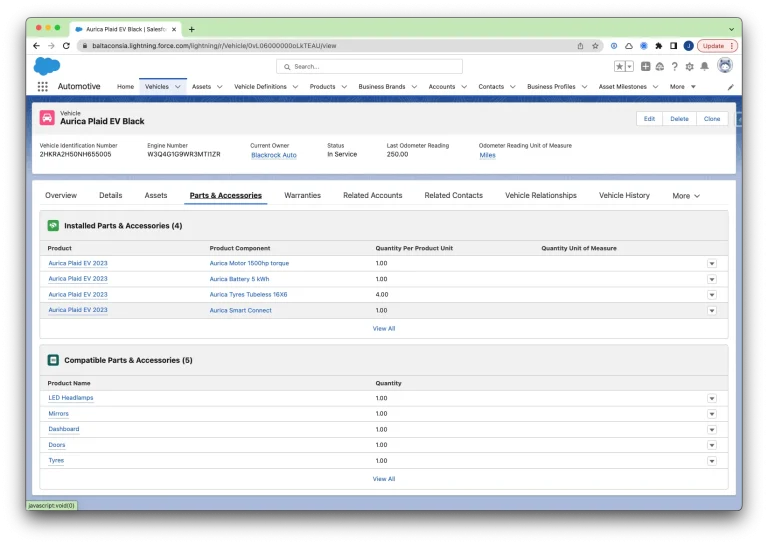Open the global actions plus icon
This screenshot has width=768, height=545.
pos(646,66)
